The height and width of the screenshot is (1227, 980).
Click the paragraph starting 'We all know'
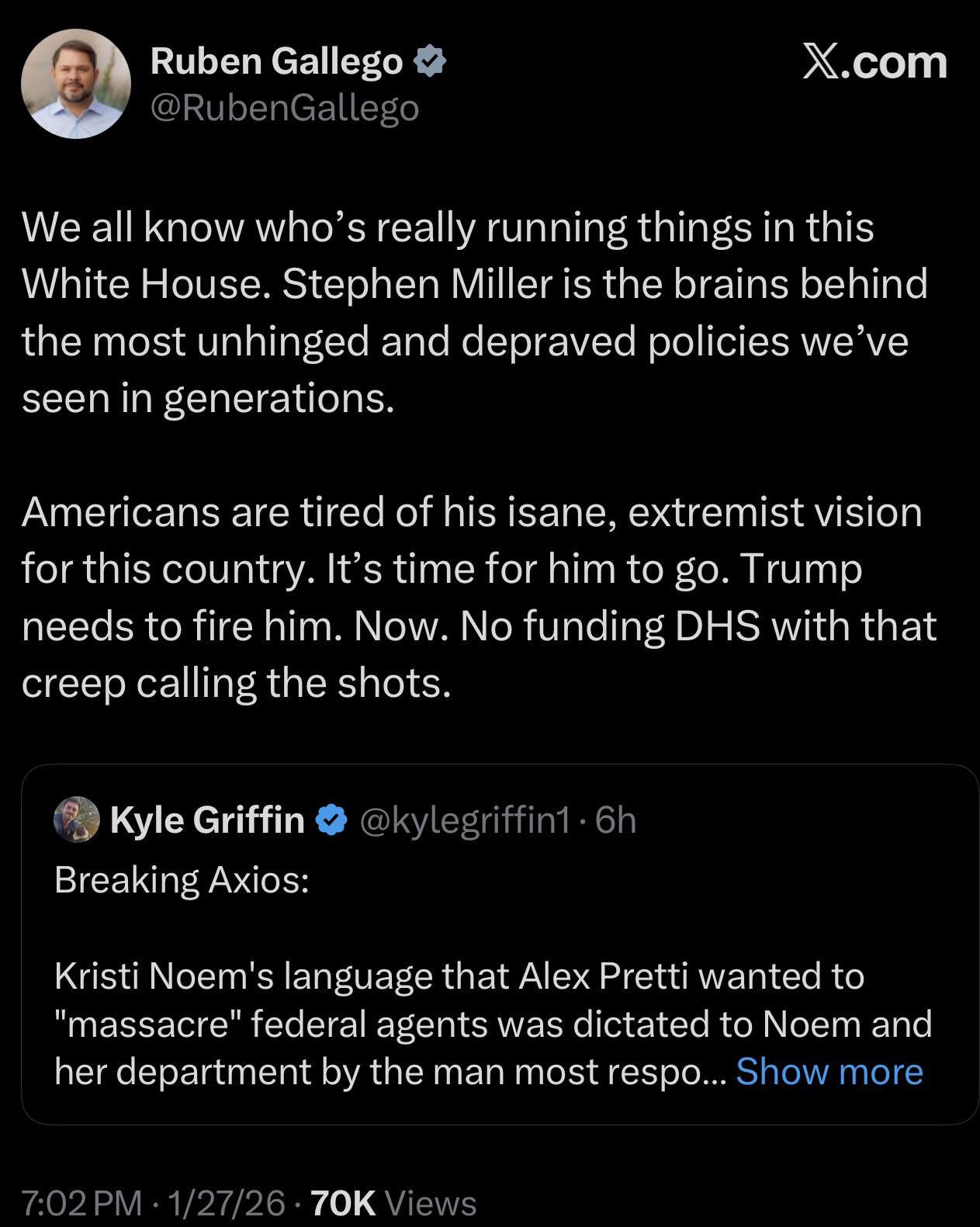tap(473, 313)
